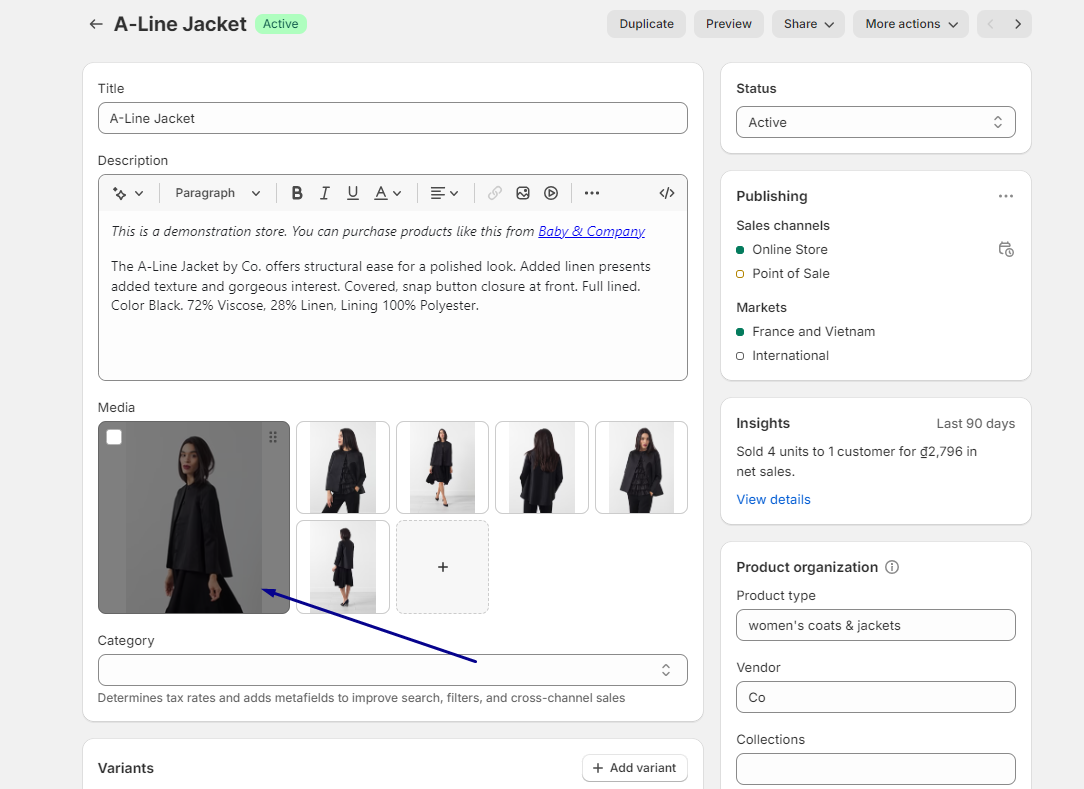Go to previous product arrow
Screen dimensions: 1084x789
coord(991,24)
